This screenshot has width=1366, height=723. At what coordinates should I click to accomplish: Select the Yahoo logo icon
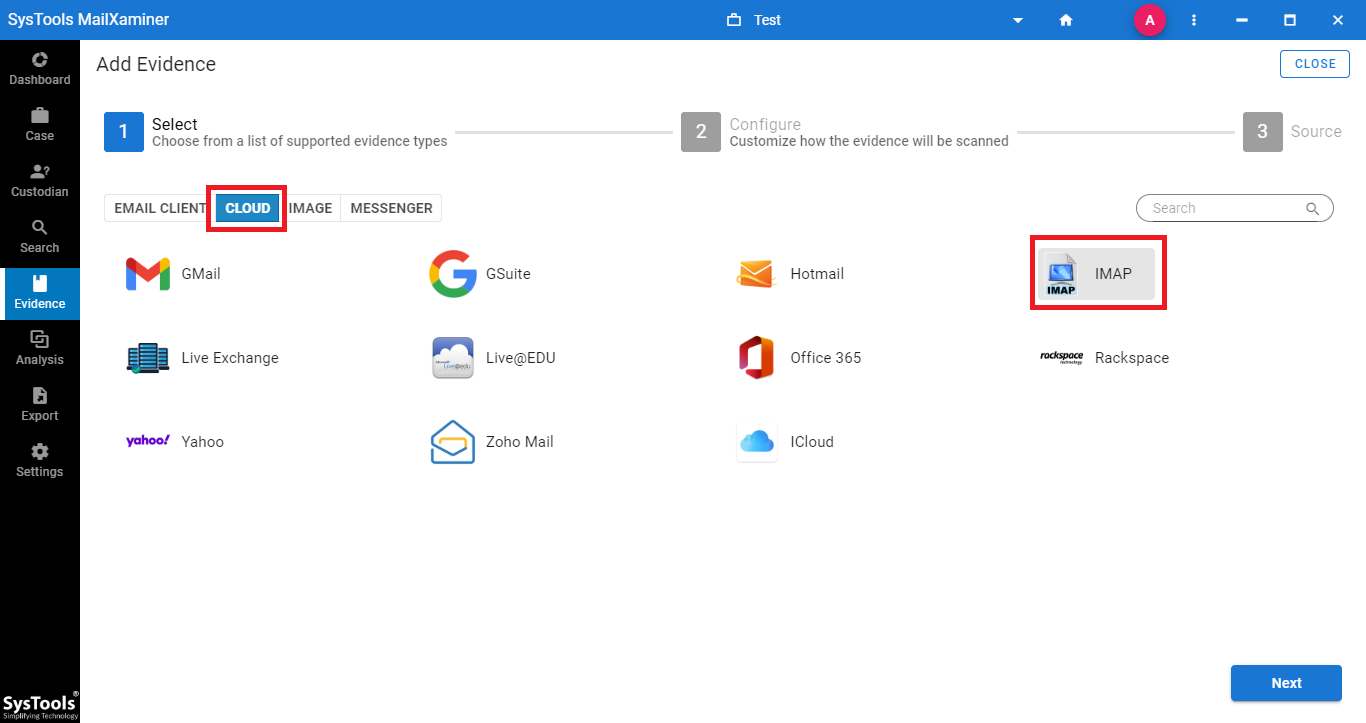tap(148, 441)
